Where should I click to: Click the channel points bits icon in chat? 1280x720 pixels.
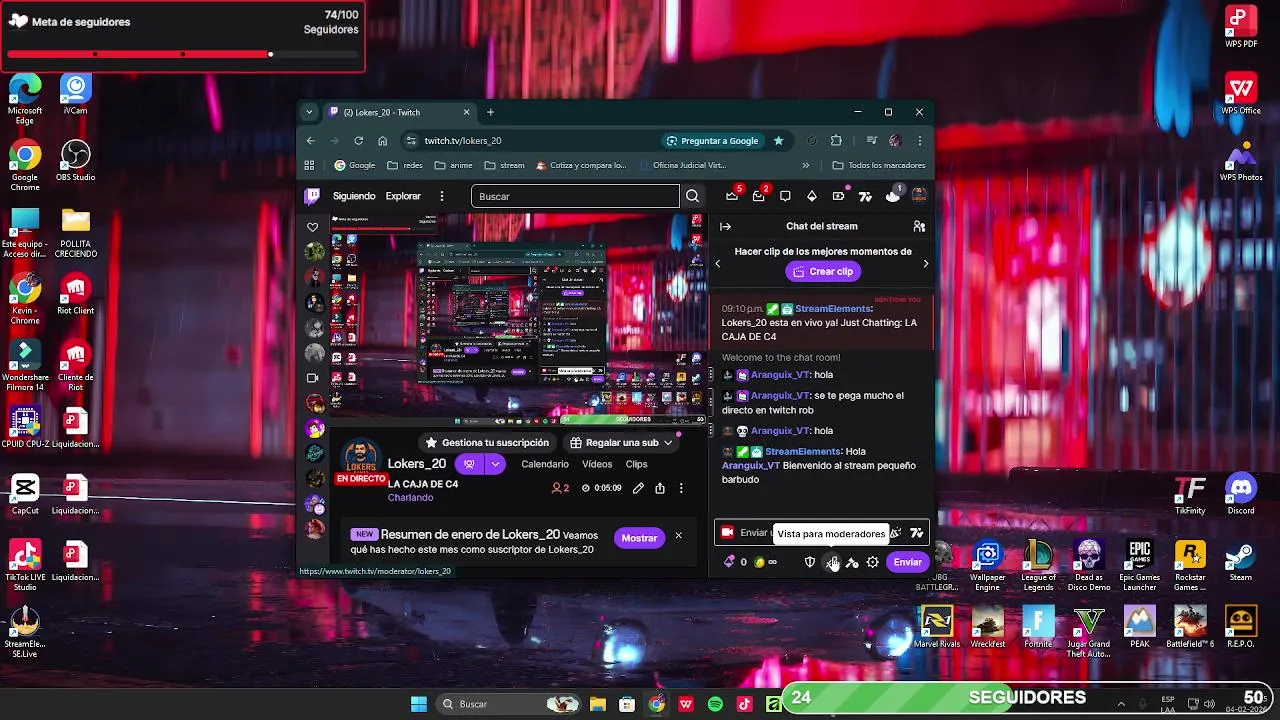(x=730, y=562)
